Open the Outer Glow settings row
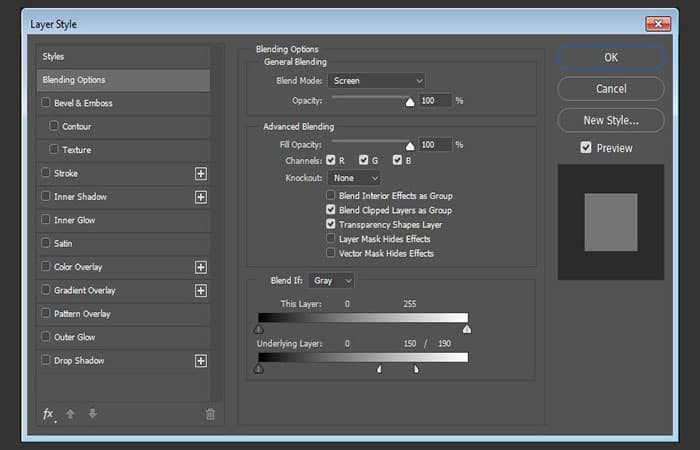This screenshot has height=450, width=700. (x=123, y=337)
